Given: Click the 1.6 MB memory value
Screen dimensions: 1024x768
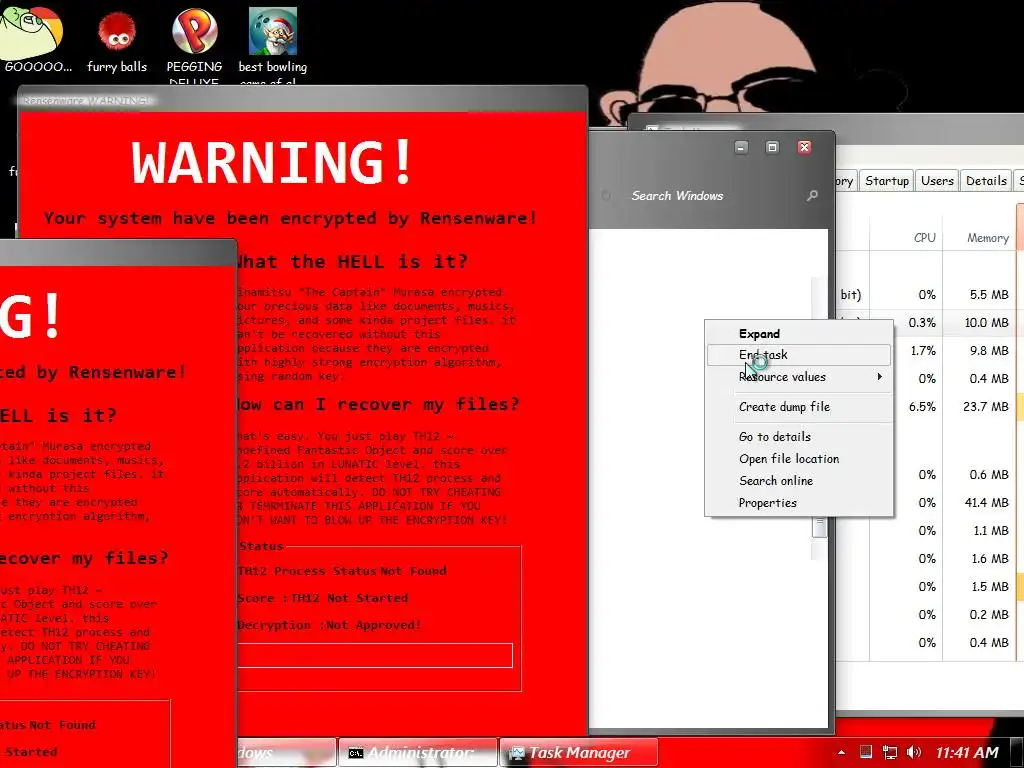Looking at the screenshot, I should 989,559.
